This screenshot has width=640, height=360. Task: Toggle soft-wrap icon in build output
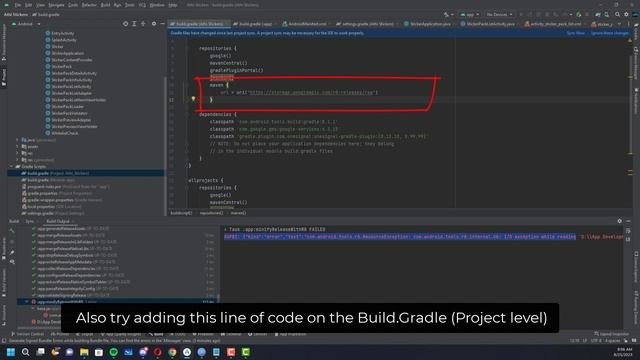628,231
